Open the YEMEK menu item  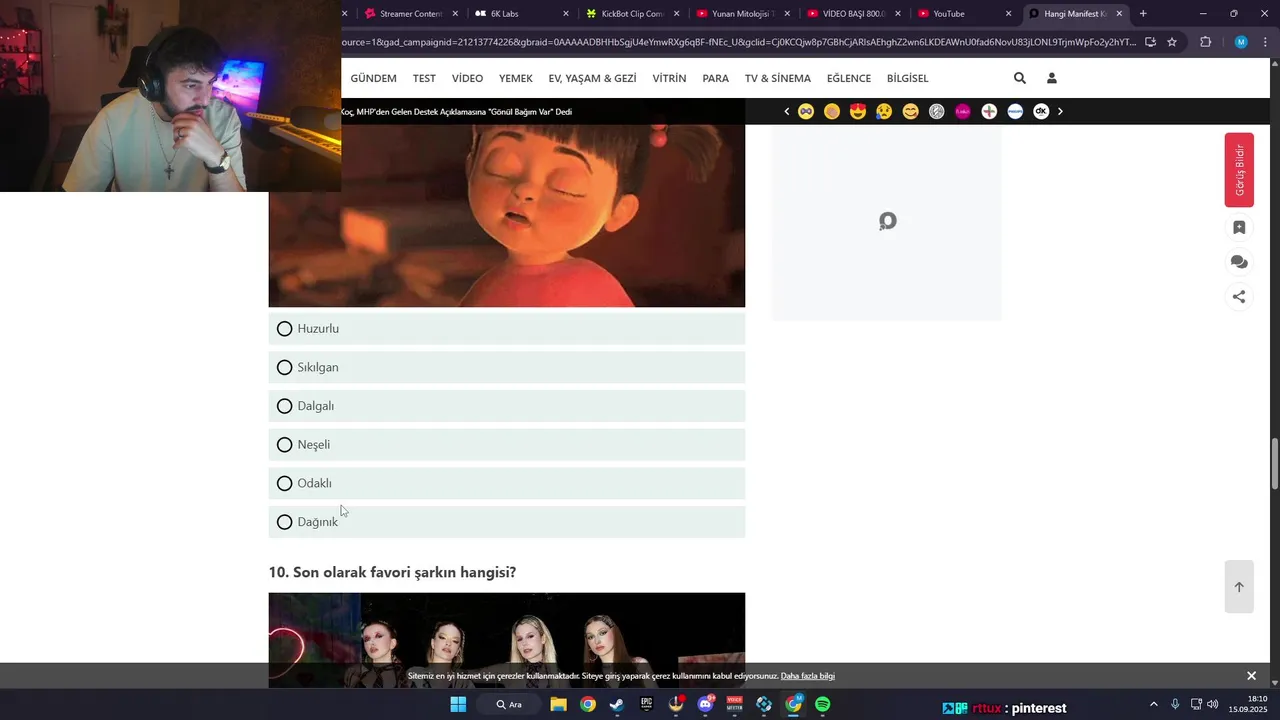coord(516,78)
